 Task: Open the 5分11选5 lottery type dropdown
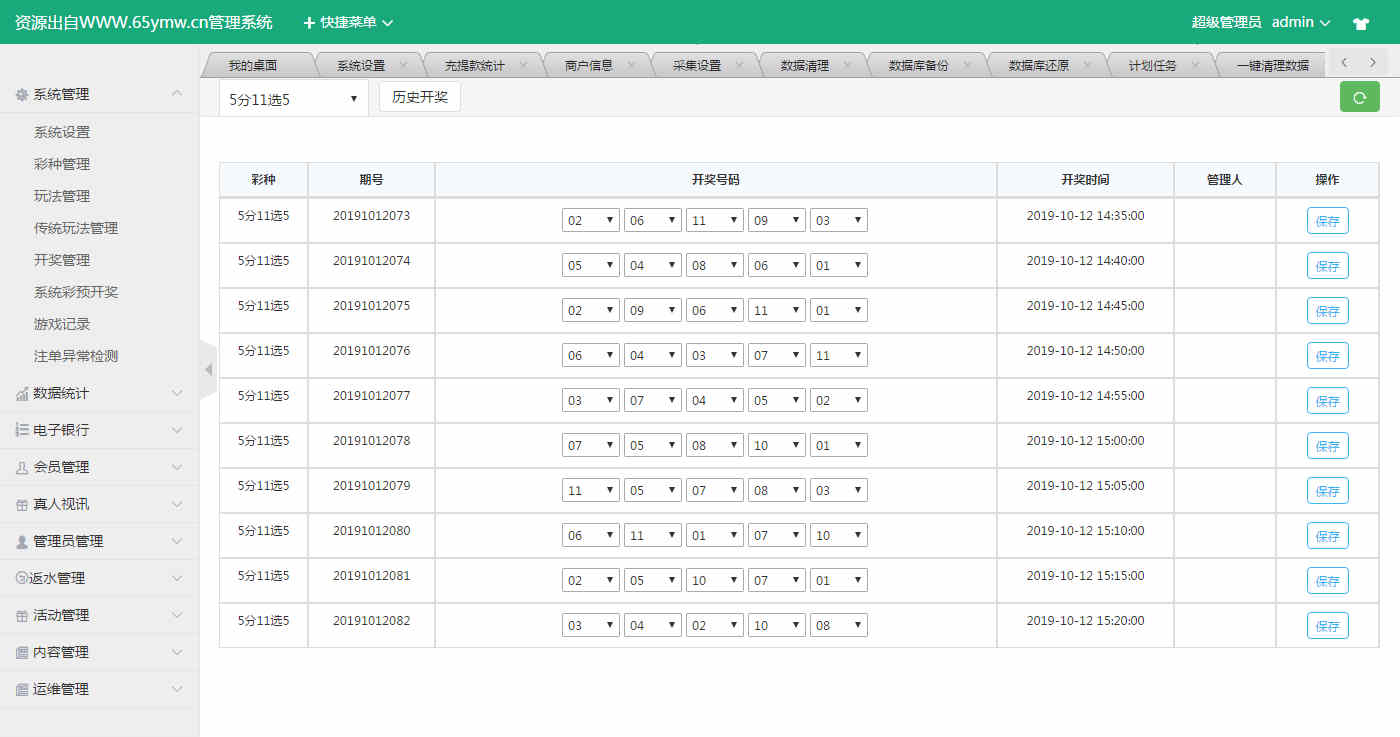coord(293,99)
